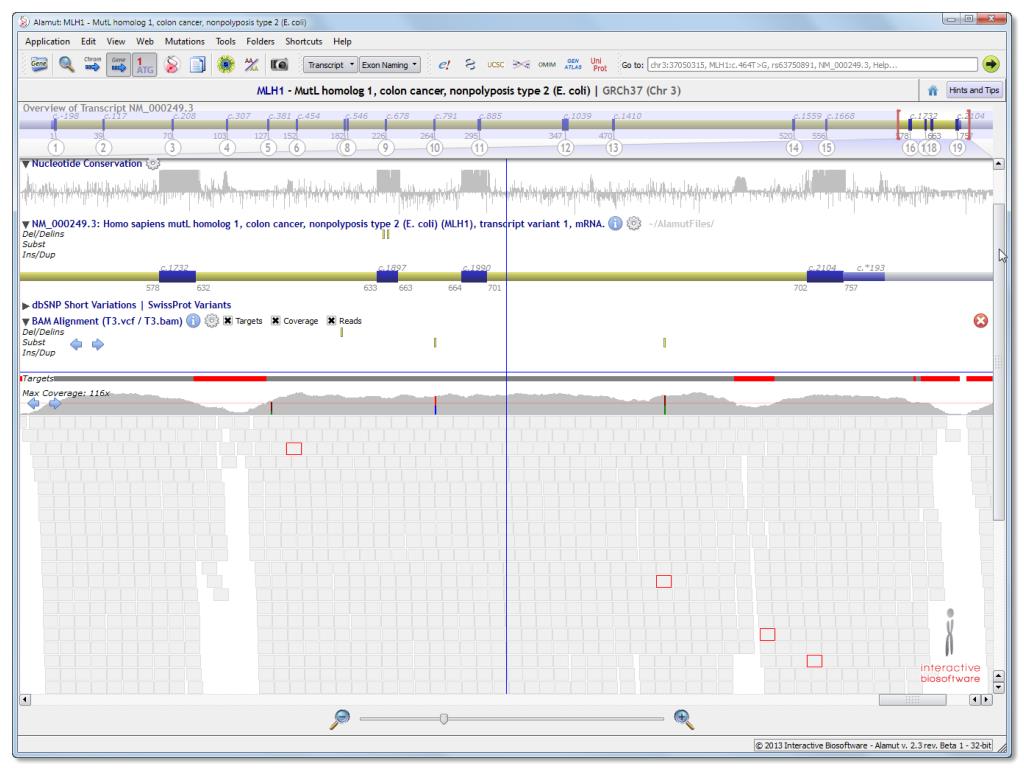The width and height of the screenshot is (1024, 768).
Task: Open the Exon Naming dropdown
Action: click(x=390, y=65)
